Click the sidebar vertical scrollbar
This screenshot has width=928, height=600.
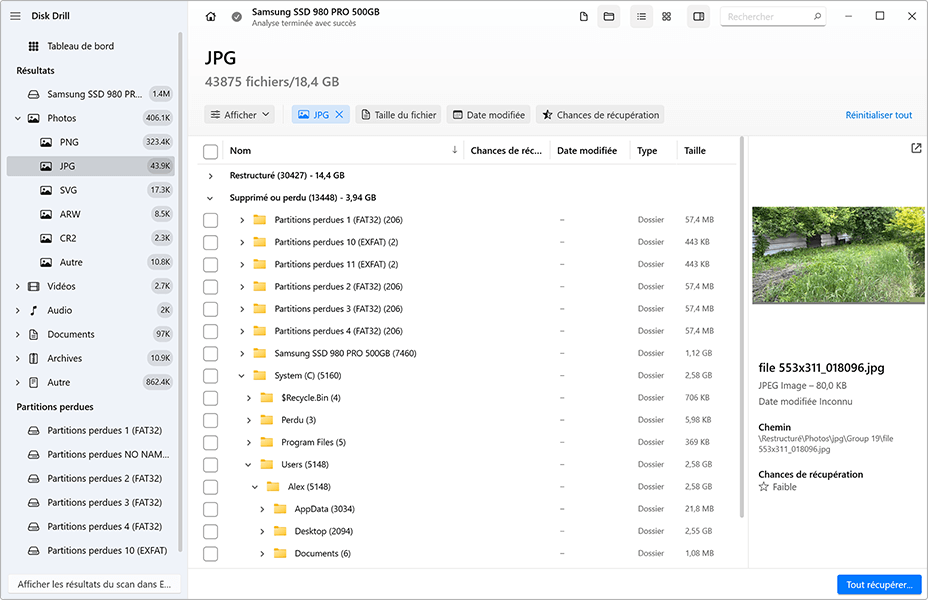(180, 293)
